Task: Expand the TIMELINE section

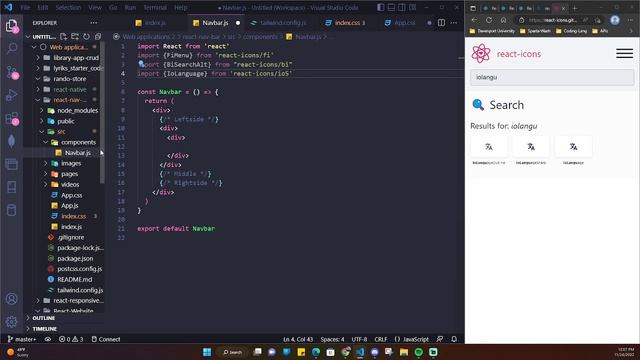Action: tap(44, 329)
